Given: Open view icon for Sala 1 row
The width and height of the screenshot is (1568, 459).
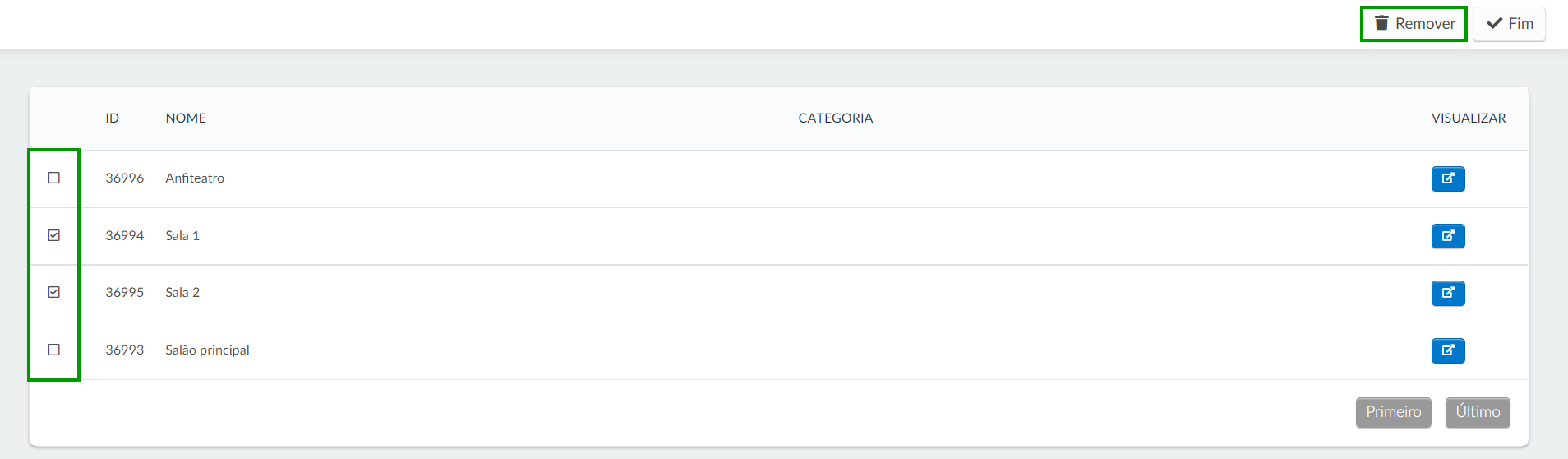Looking at the screenshot, I should tap(1448, 236).
